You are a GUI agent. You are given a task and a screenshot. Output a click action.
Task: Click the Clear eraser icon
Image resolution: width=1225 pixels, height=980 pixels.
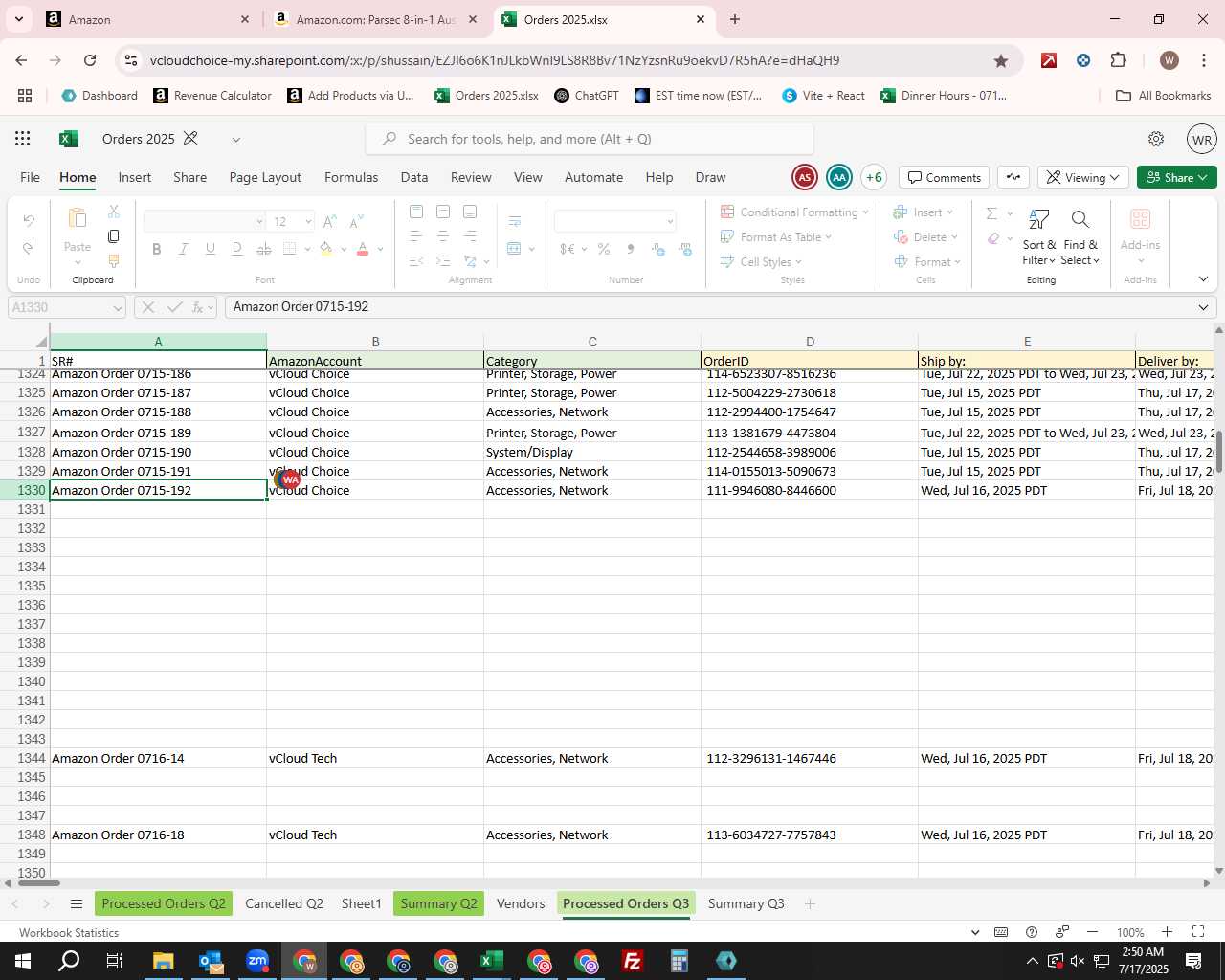pos(993,238)
